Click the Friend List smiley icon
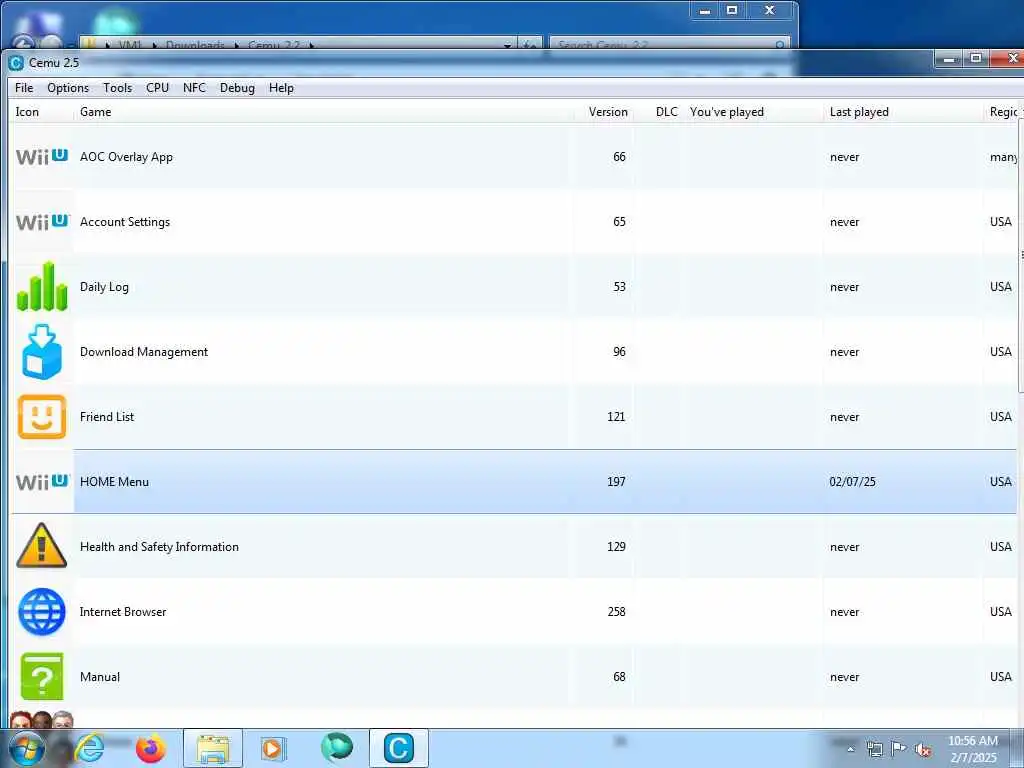Screen dimensions: 1024x768 (42, 417)
